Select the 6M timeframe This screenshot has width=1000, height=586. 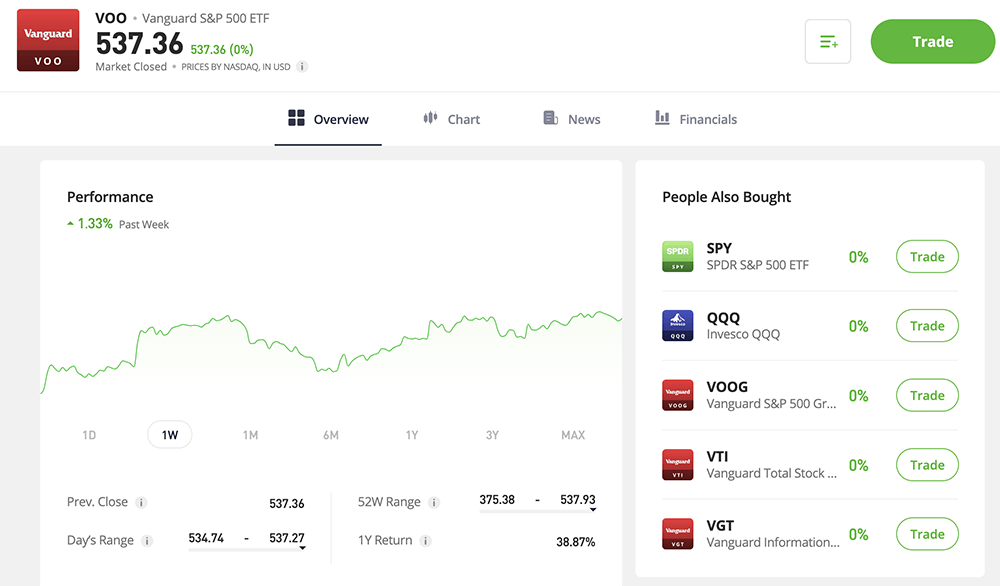331,435
